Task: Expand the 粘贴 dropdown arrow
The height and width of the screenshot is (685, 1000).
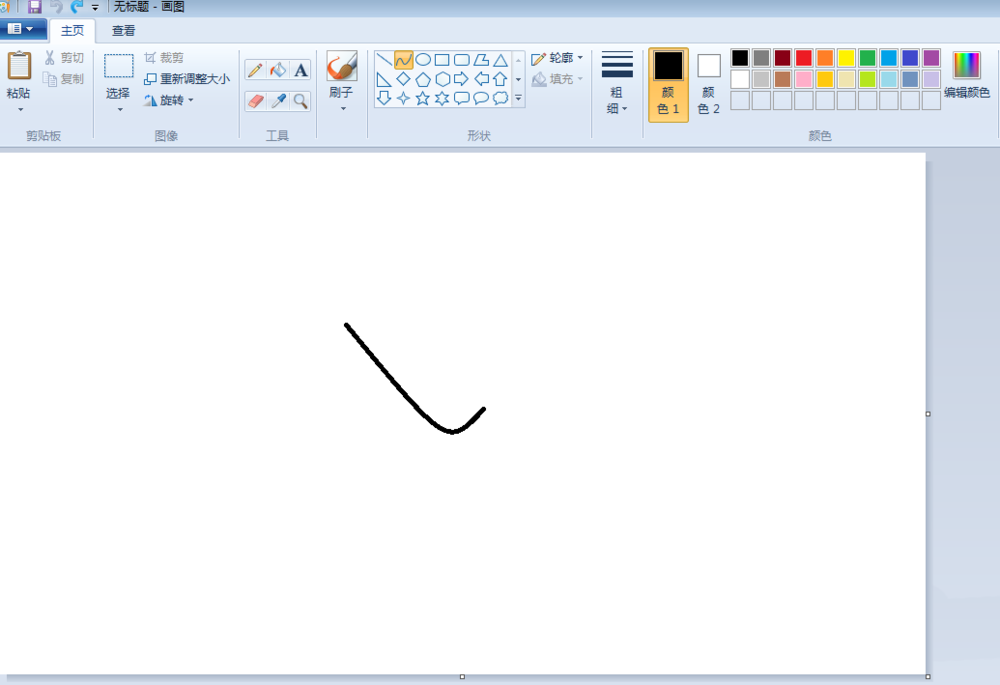Action: (20, 110)
